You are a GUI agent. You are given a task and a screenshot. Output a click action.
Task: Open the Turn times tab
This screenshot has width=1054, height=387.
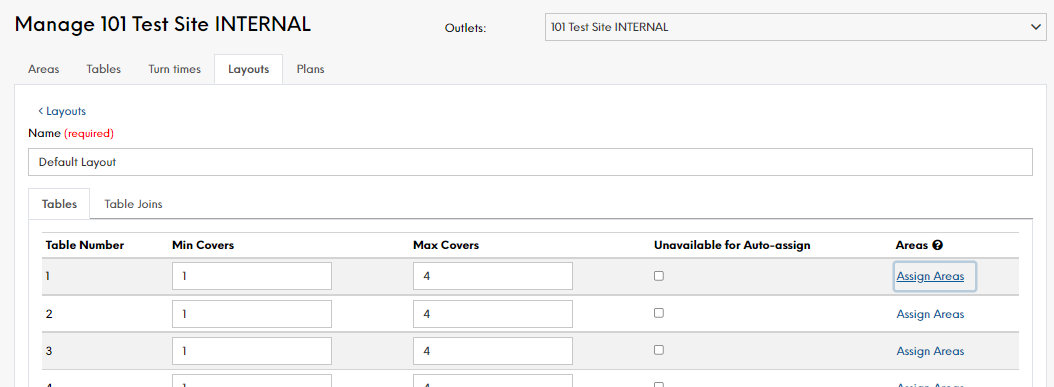(174, 69)
